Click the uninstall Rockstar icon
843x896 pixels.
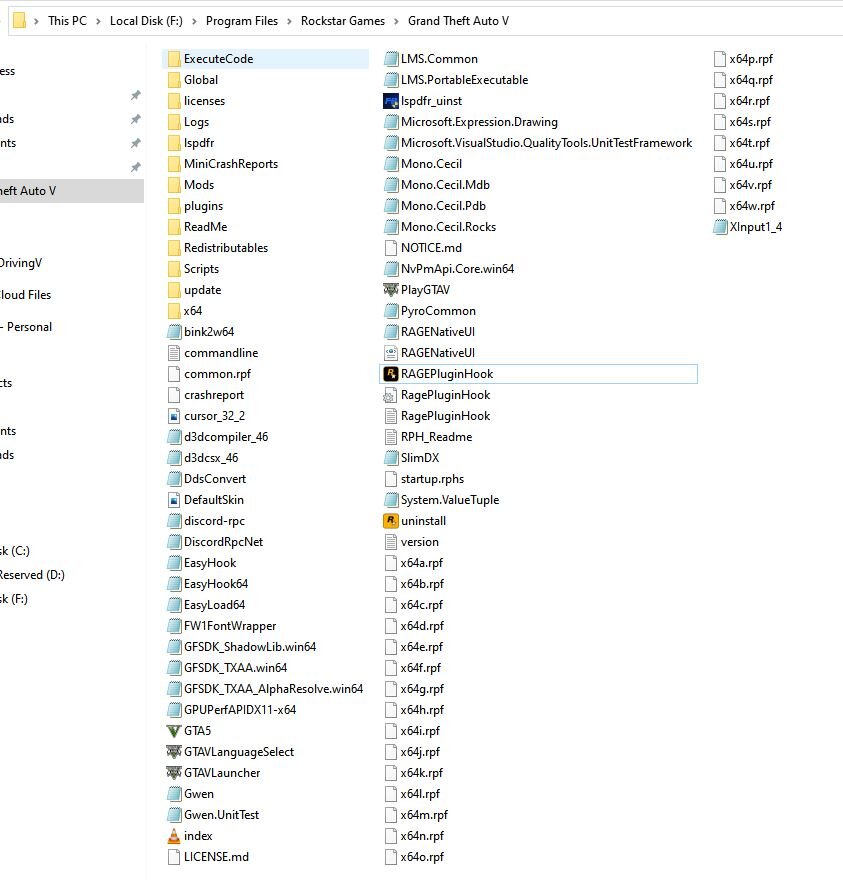(390, 521)
